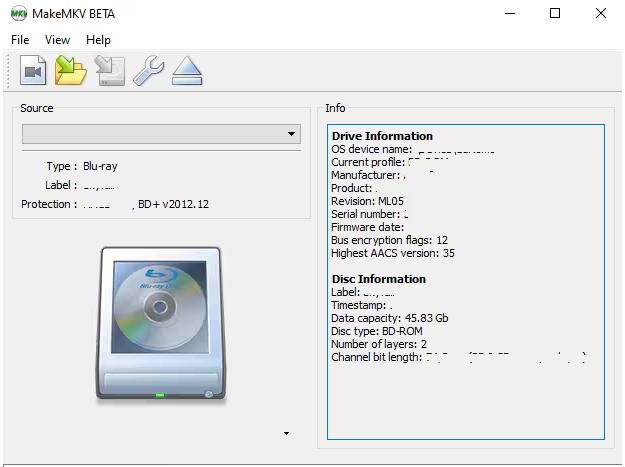Screen dimensions: 625x467
Task: Click the Channel bit length line
Action: coord(458,357)
